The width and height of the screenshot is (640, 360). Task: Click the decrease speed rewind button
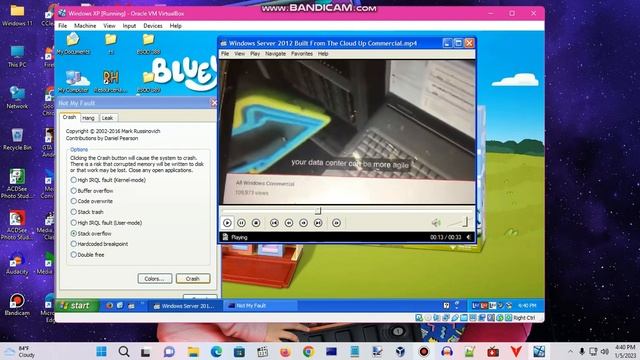[x=289, y=223]
